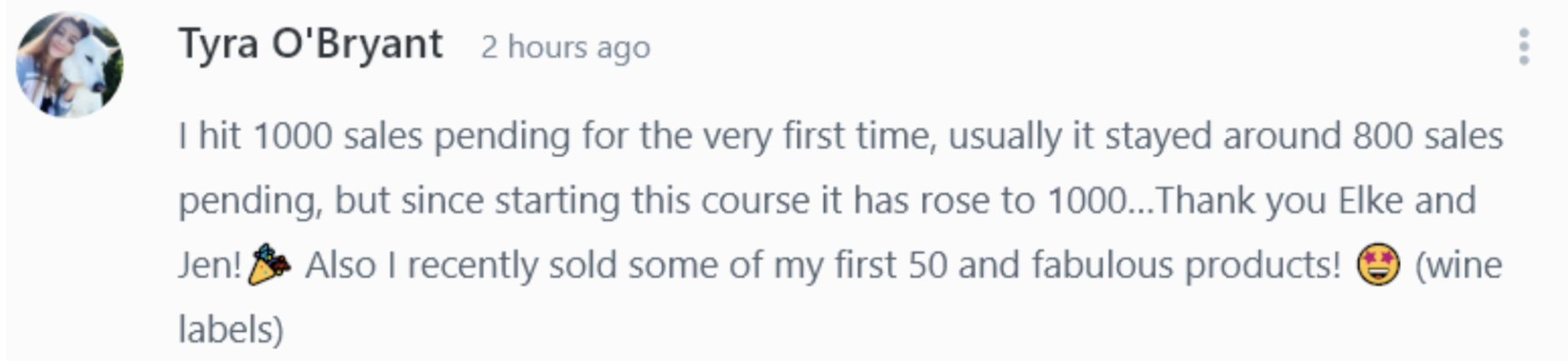Screen dimensions: 1568x361
Task: Click the party popper emoji
Action: pyautogui.click(x=270, y=266)
